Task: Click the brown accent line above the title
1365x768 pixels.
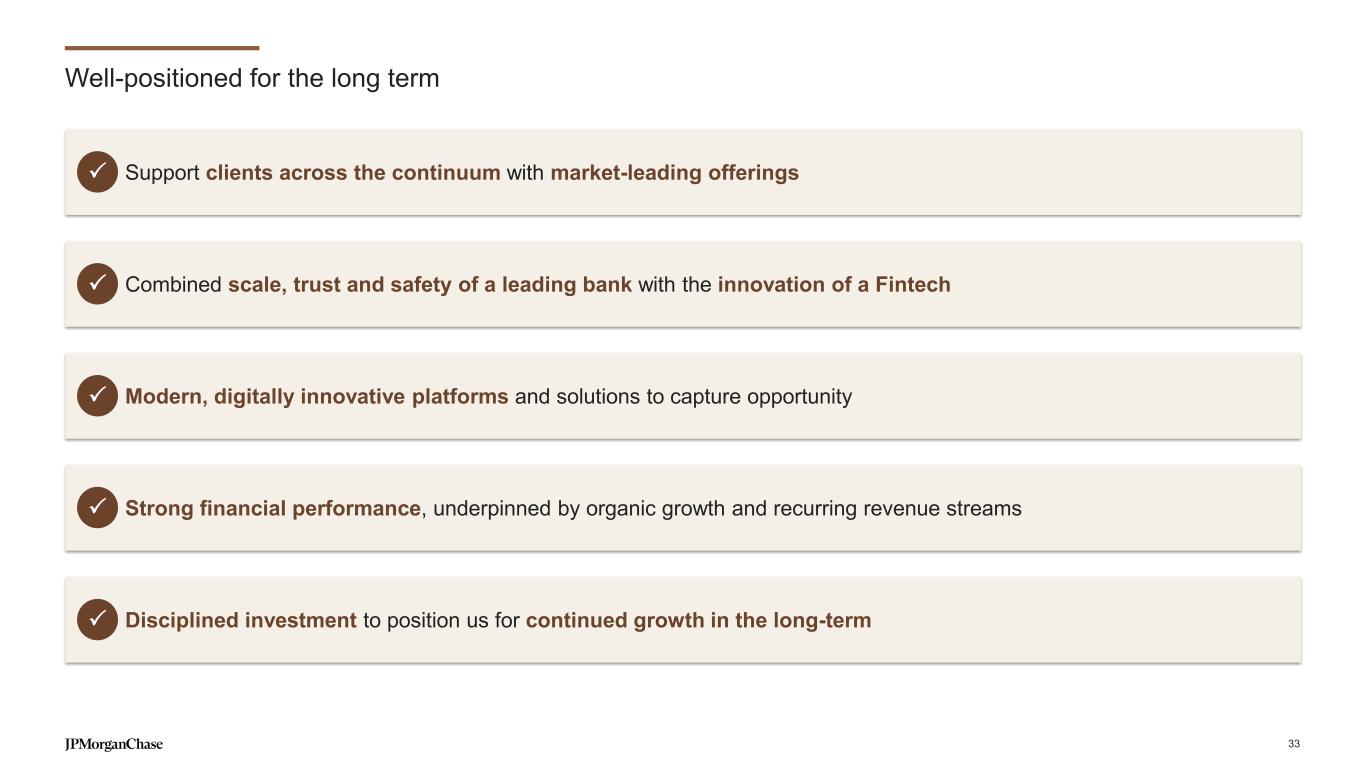Action: pos(161,48)
